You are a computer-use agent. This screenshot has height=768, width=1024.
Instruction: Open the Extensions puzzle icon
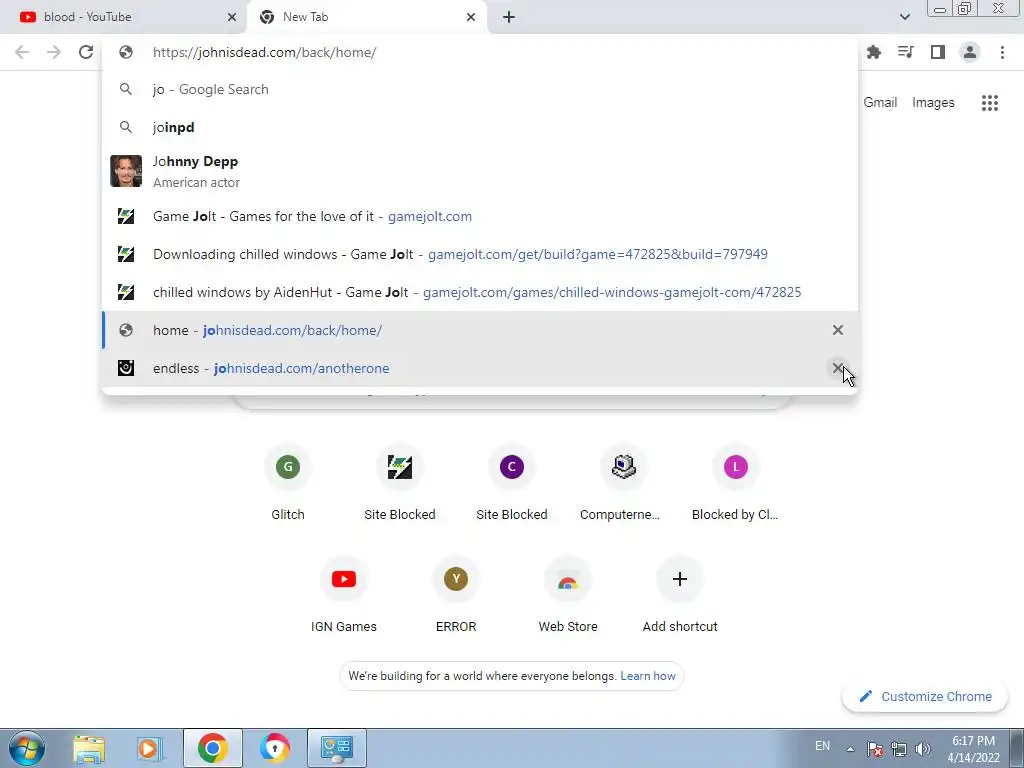tap(874, 52)
